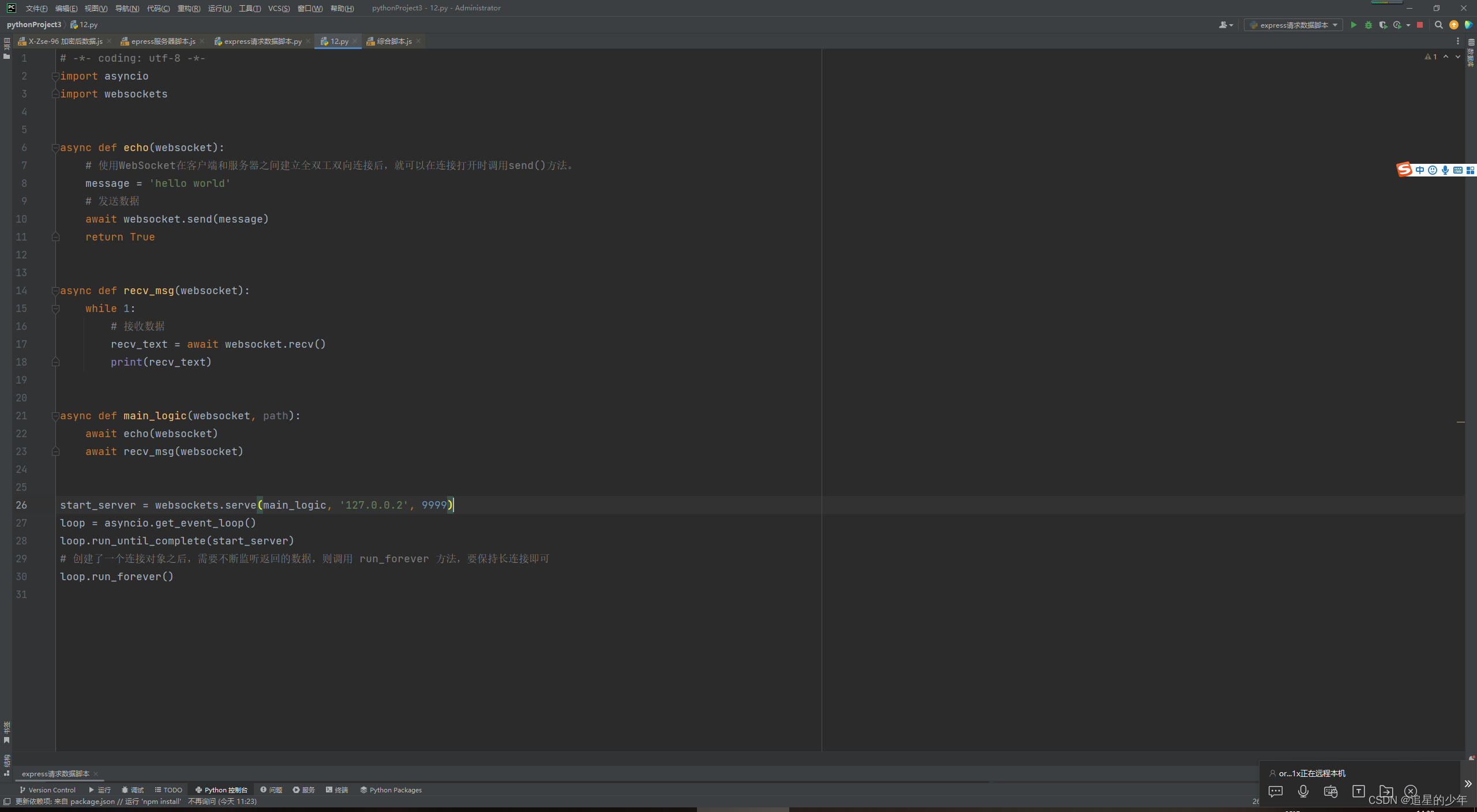Open the remote session chat bubble icon

(x=1276, y=791)
